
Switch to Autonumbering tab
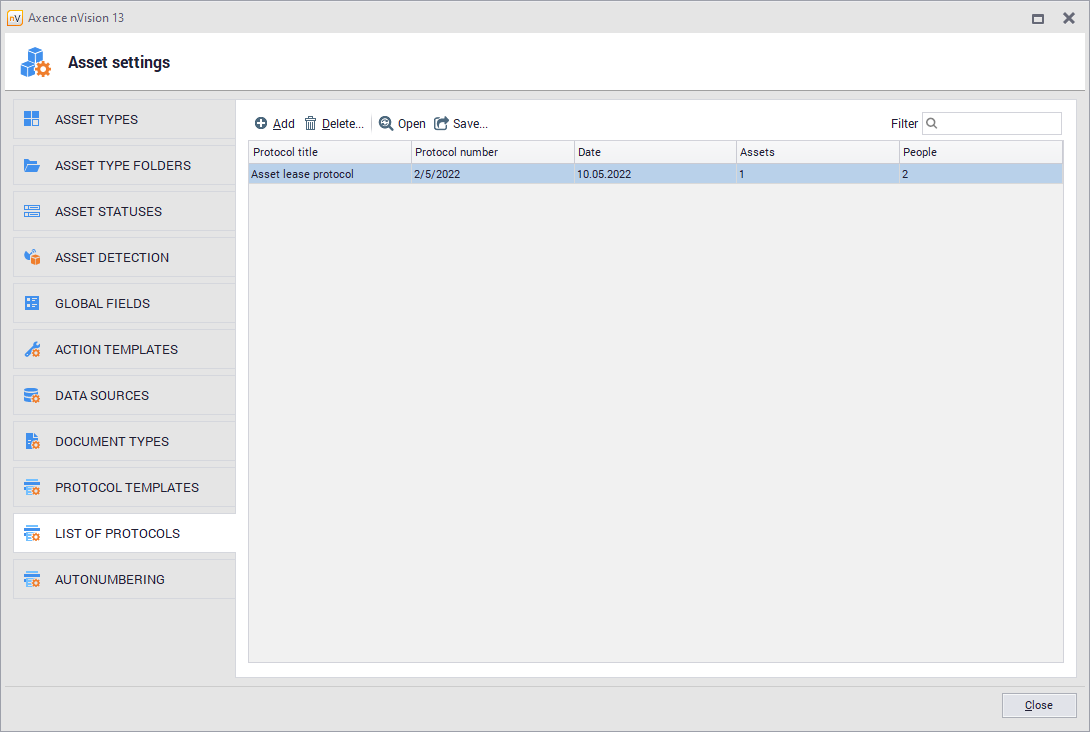click(109, 580)
